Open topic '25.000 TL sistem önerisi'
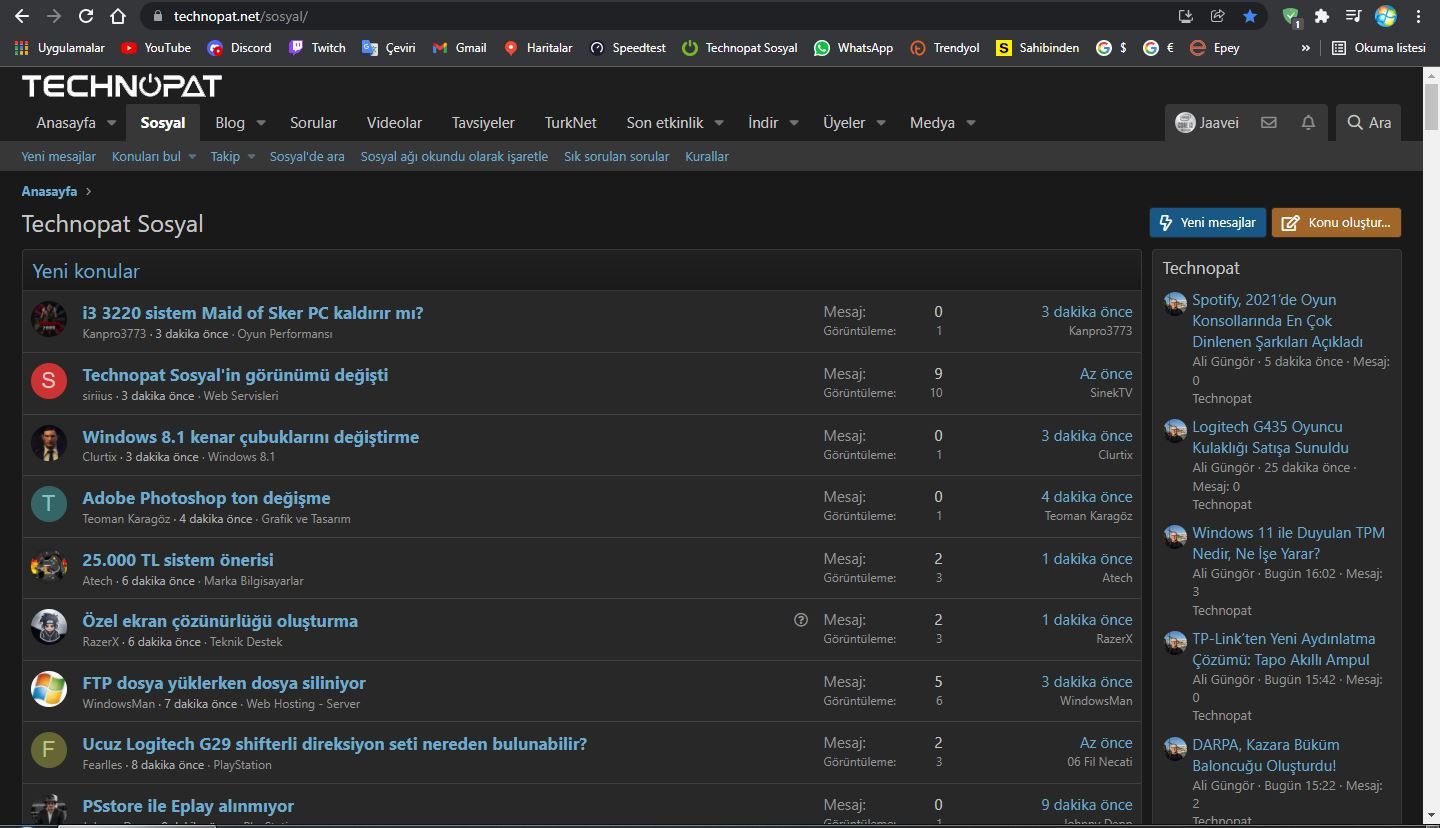 pyautogui.click(x=178, y=560)
